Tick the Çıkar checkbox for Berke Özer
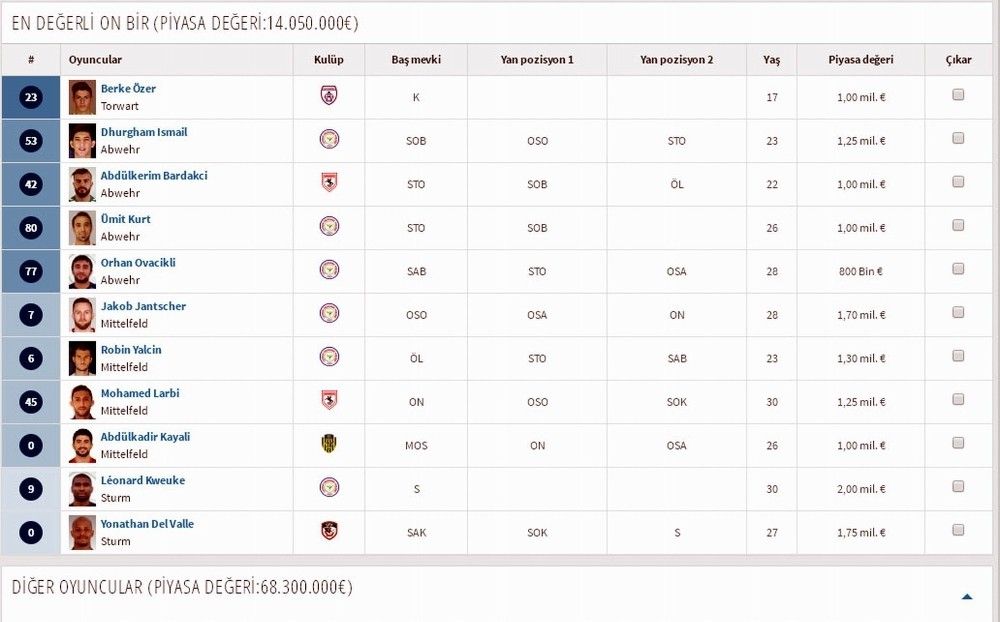Image resolution: width=1000 pixels, height=622 pixels. pyautogui.click(x=958, y=95)
